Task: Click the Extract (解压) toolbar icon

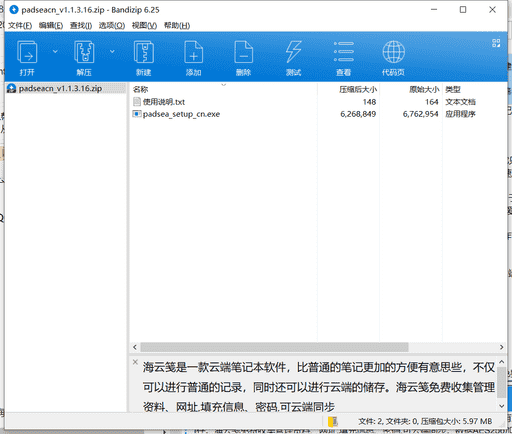Action: 84,52
